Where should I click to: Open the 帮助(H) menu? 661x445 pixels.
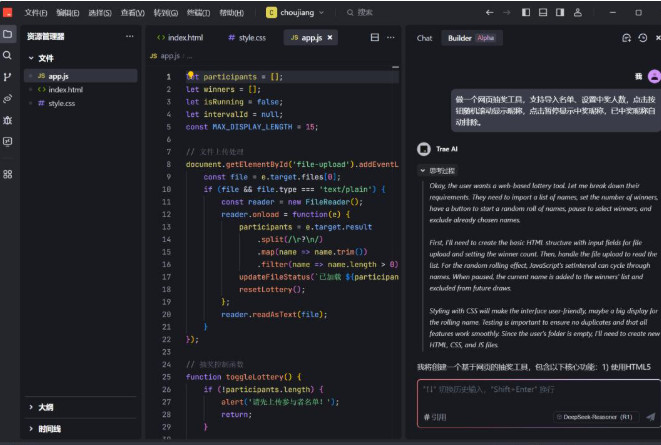point(231,13)
